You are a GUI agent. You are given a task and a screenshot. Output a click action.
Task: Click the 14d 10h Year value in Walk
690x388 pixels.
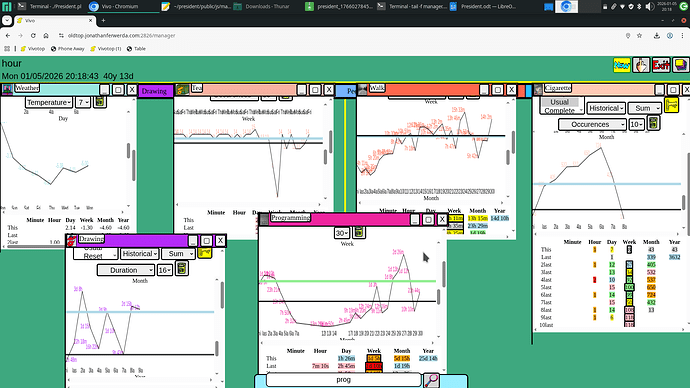[499, 218]
